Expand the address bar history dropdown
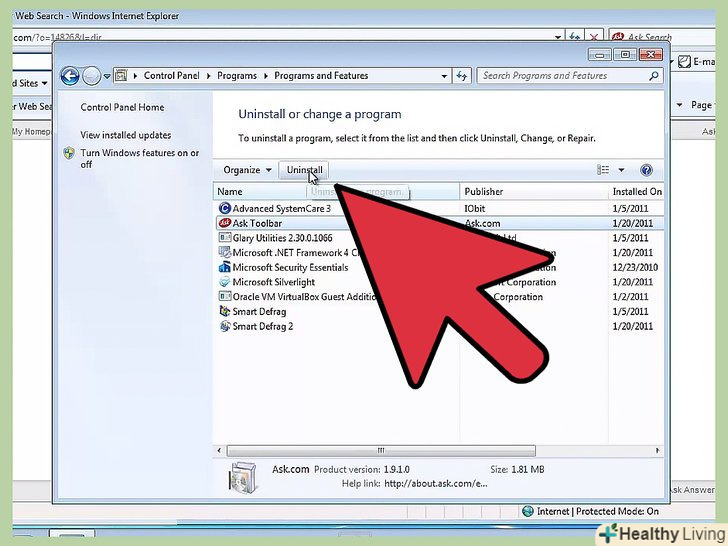The width and height of the screenshot is (728, 546). [444, 76]
